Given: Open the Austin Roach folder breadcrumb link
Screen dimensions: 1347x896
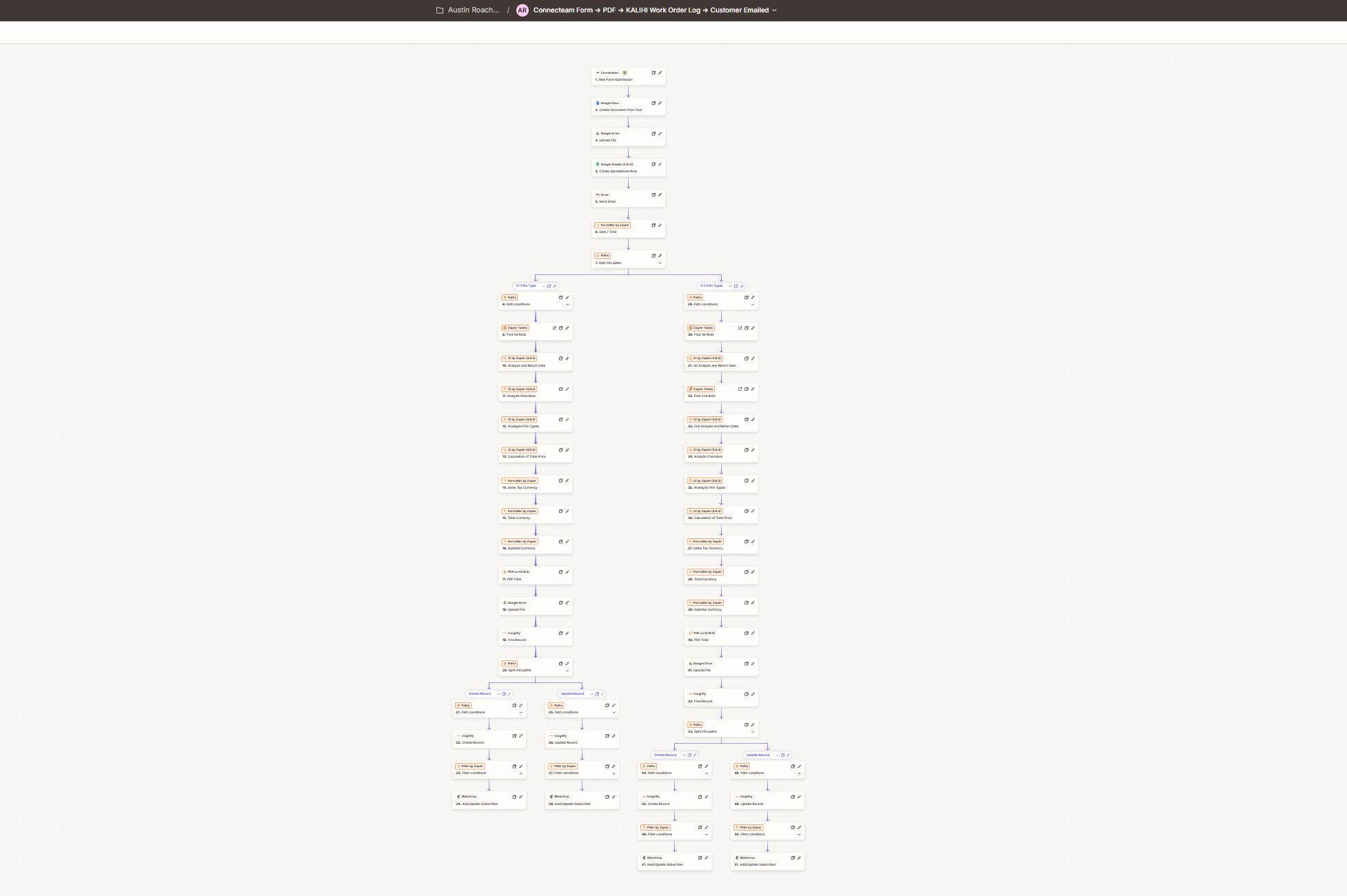Looking at the screenshot, I should [x=474, y=10].
